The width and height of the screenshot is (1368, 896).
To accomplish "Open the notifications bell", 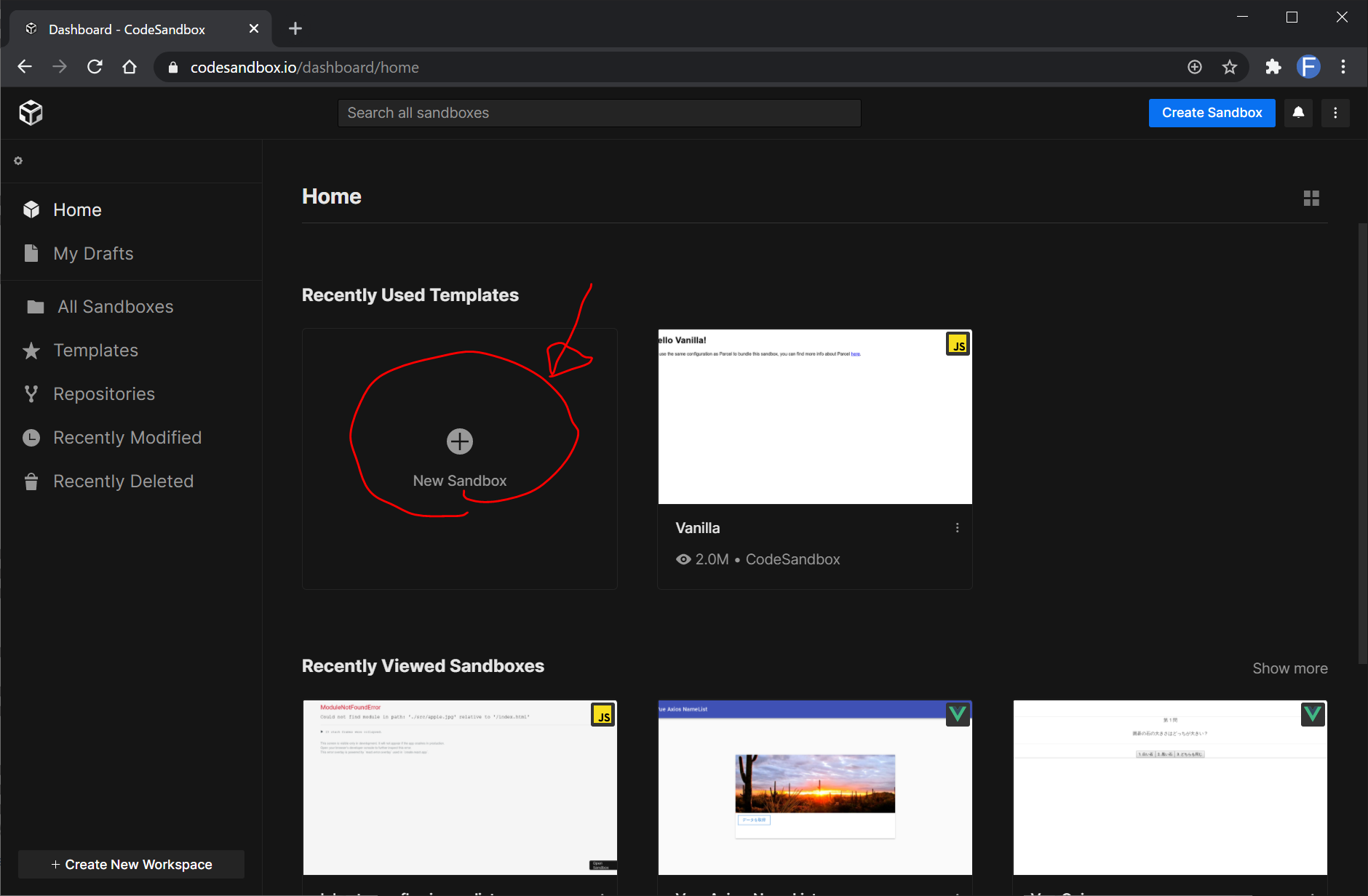I will [x=1298, y=113].
